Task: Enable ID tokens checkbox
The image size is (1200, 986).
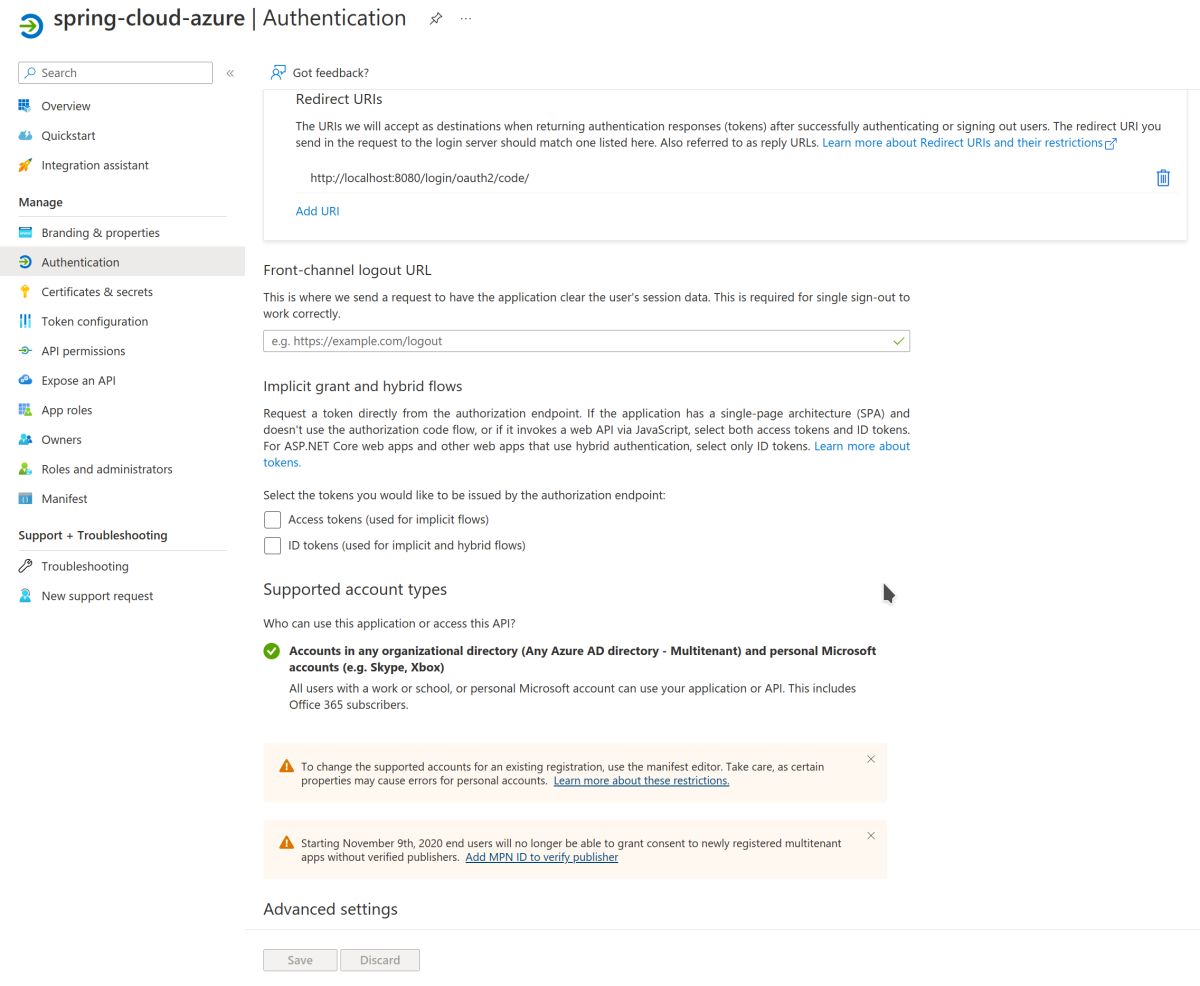Action: click(x=272, y=546)
